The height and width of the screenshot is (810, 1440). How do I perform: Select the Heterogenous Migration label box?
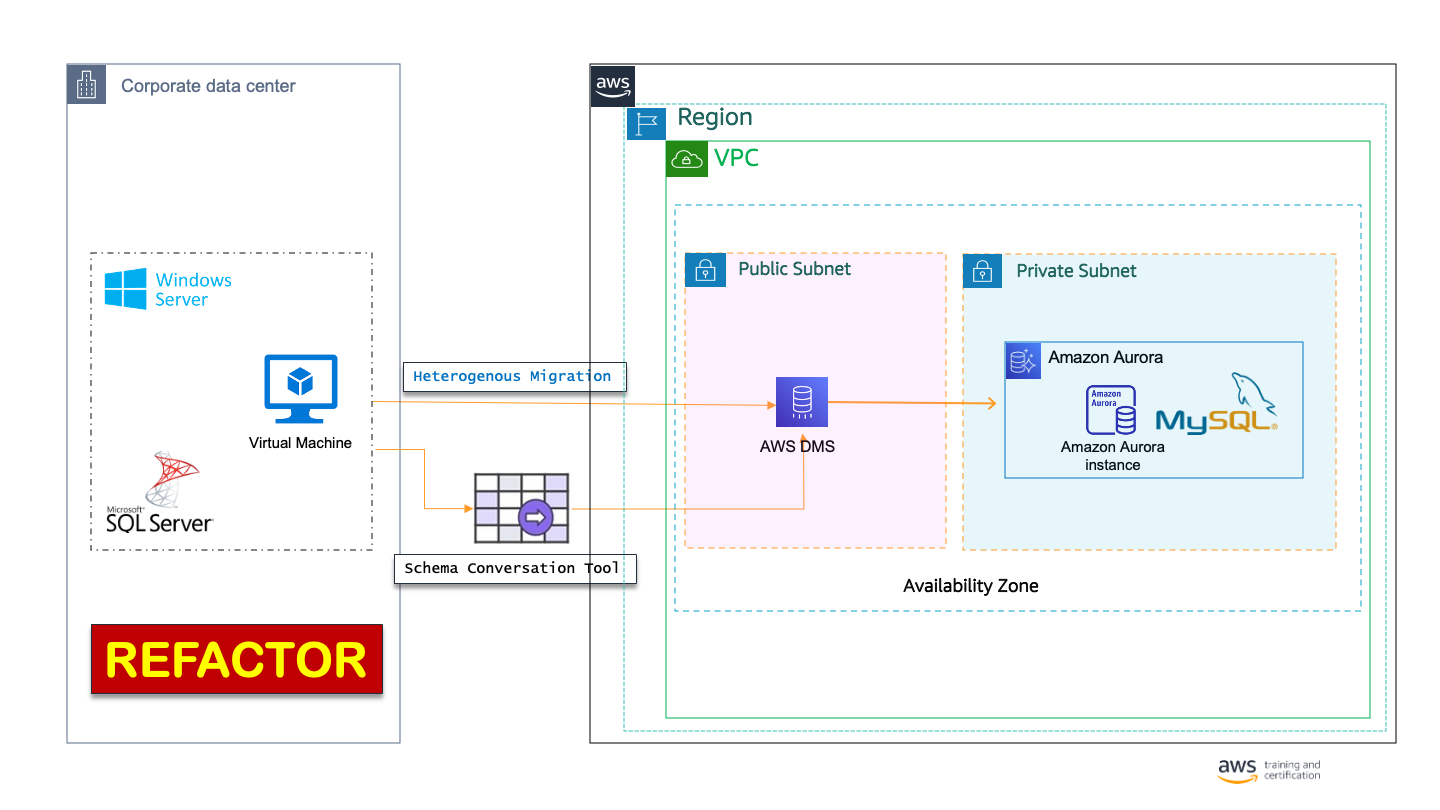point(513,376)
